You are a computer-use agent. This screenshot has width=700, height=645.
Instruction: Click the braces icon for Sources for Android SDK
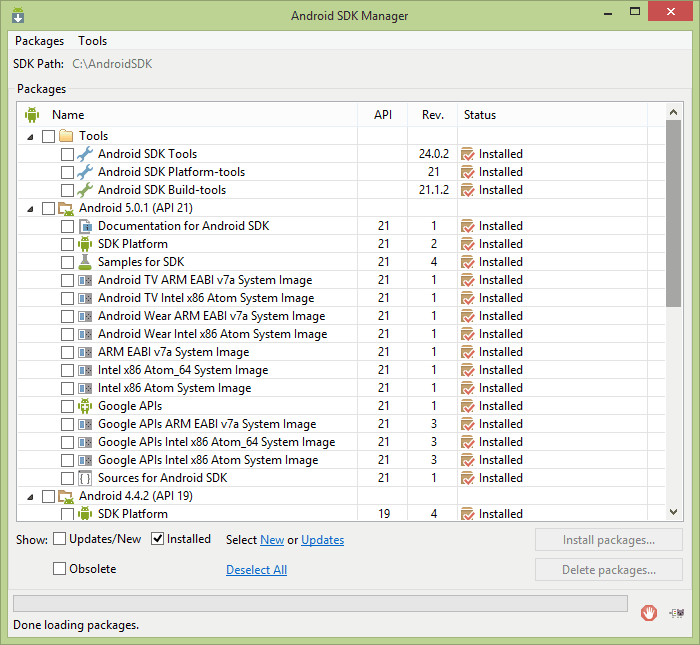tap(85, 478)
